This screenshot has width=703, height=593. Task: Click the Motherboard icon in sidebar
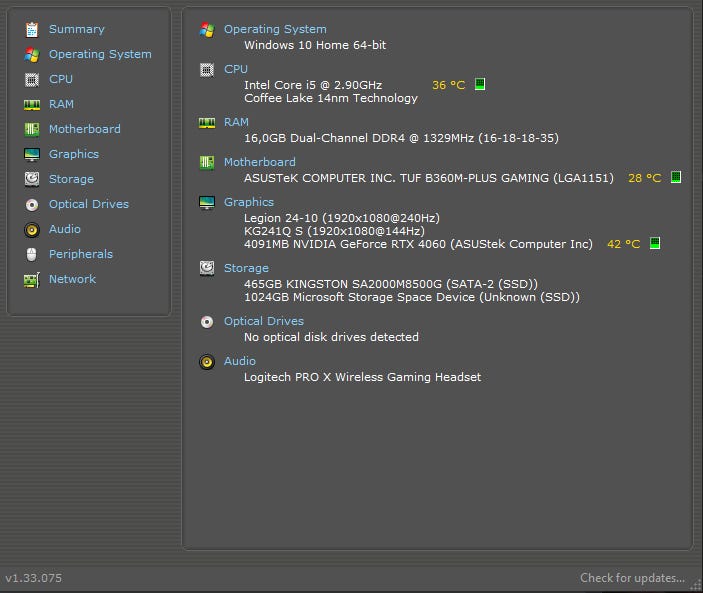(32, 130)
